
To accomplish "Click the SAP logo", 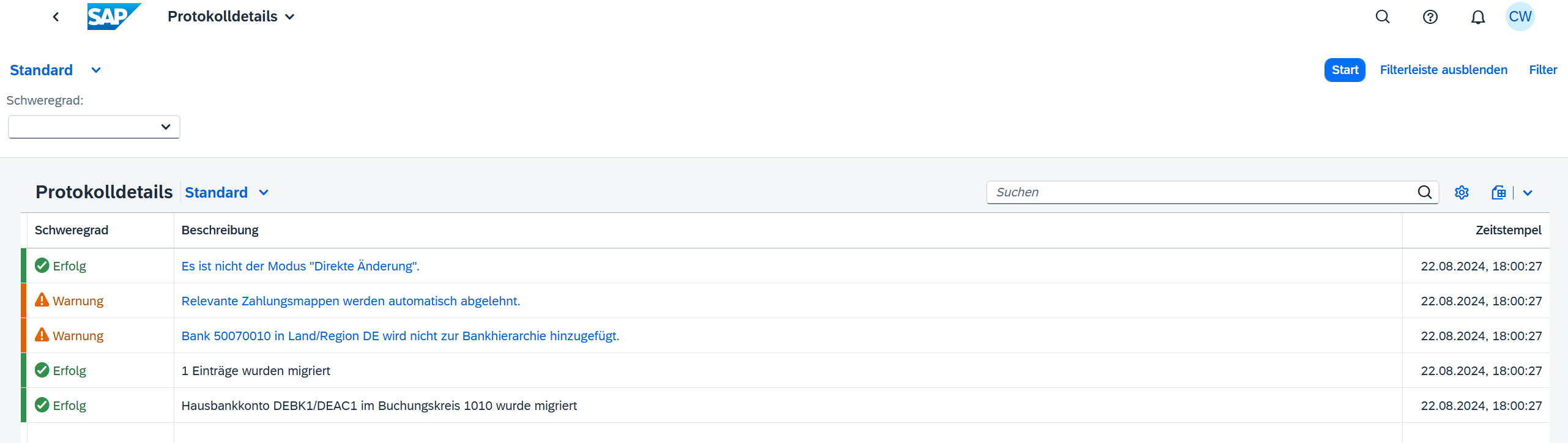I will [113, 17].
